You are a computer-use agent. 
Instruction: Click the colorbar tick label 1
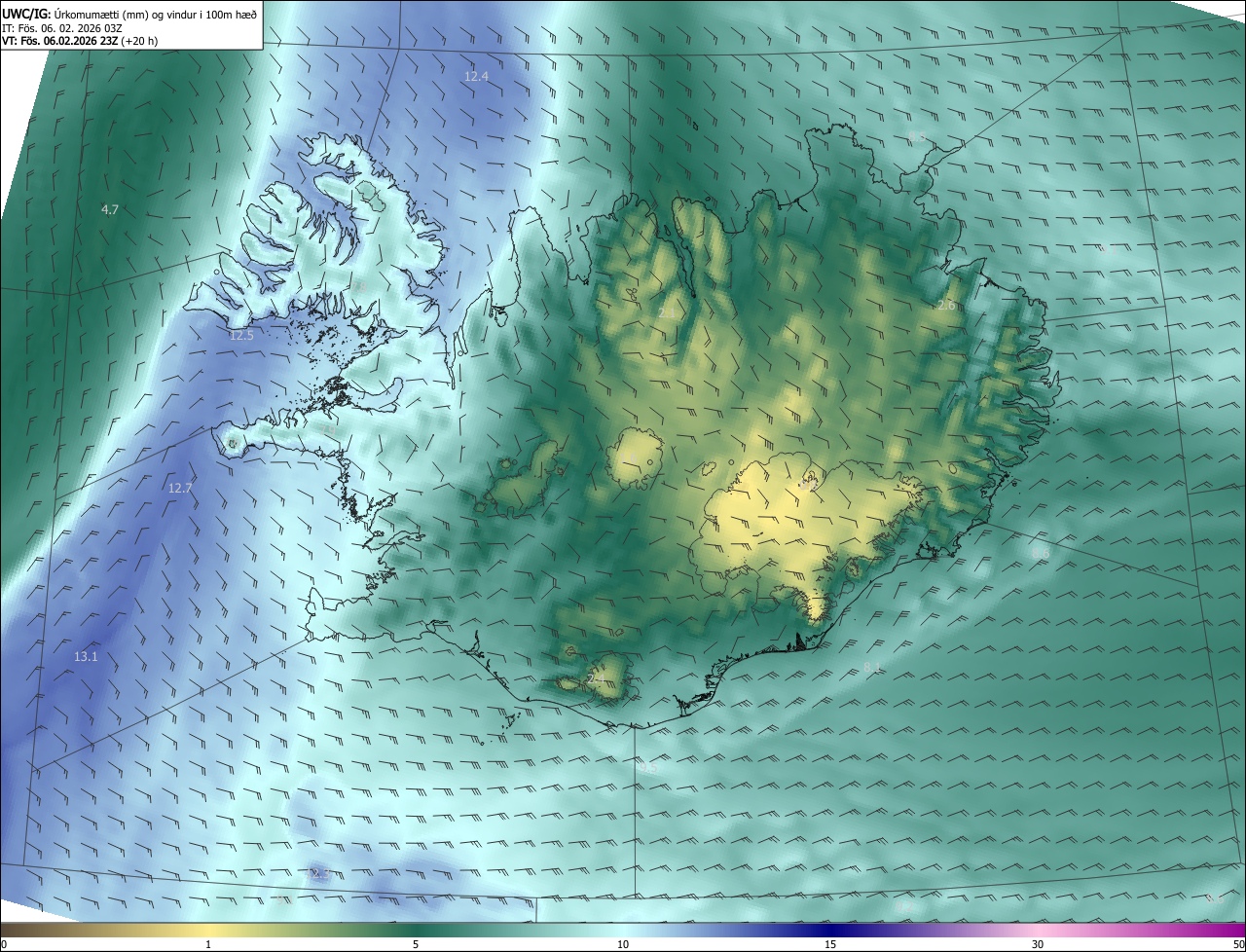pyautogui.click(x=208, y=944)
